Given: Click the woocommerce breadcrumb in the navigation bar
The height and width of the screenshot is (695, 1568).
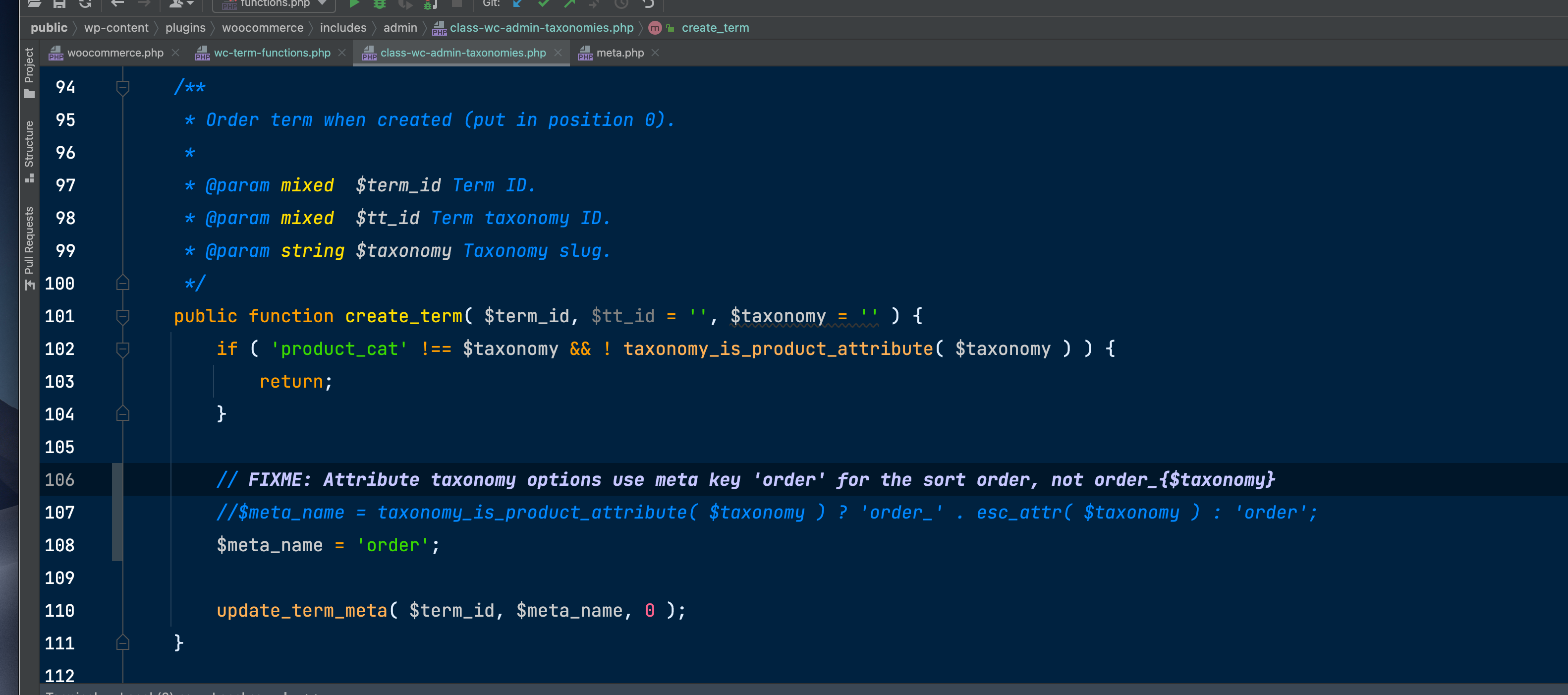Looking at the screenshot, I should point(263,27).
